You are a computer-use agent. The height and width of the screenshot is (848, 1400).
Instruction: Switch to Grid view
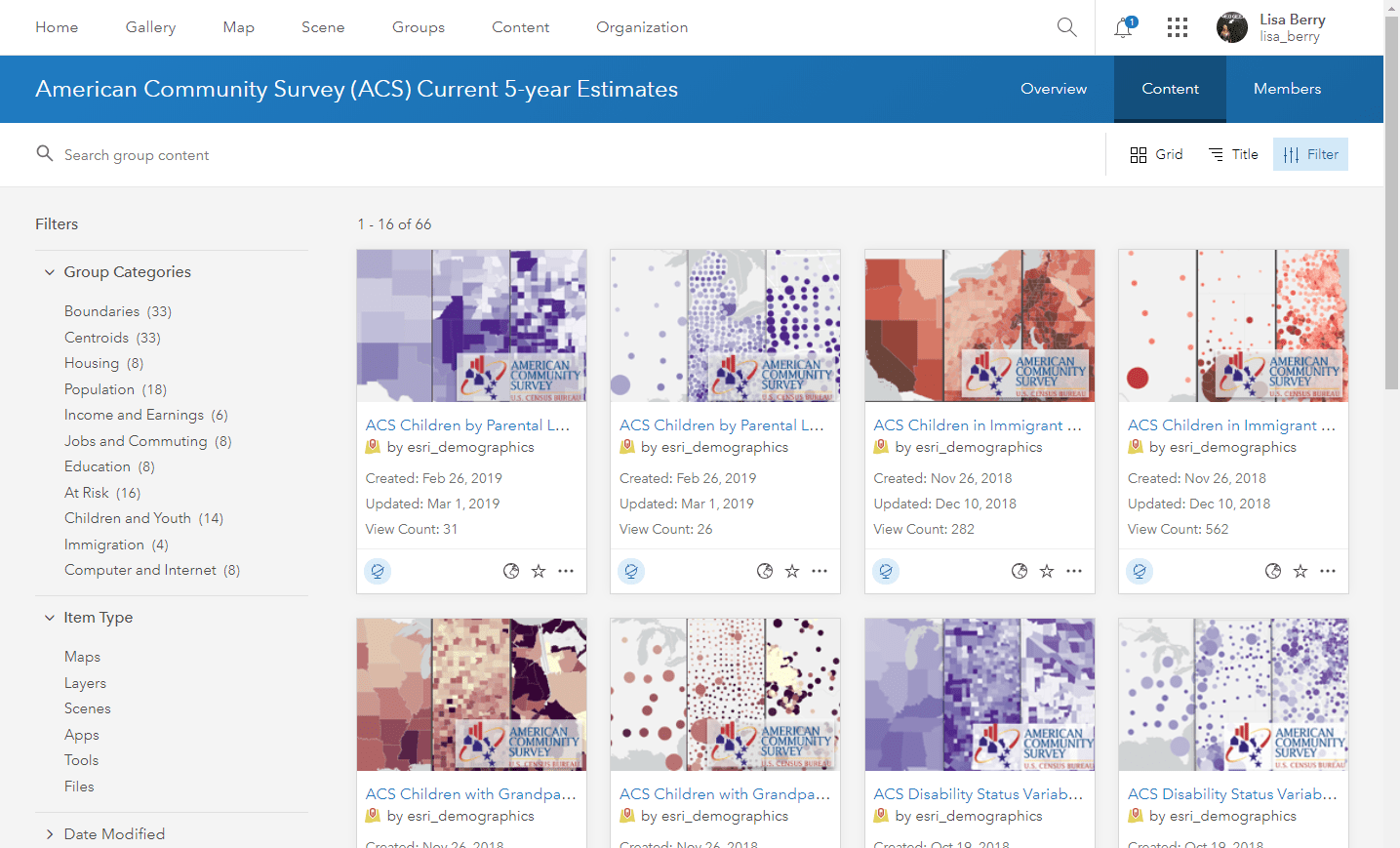(x=1156, y=154)
